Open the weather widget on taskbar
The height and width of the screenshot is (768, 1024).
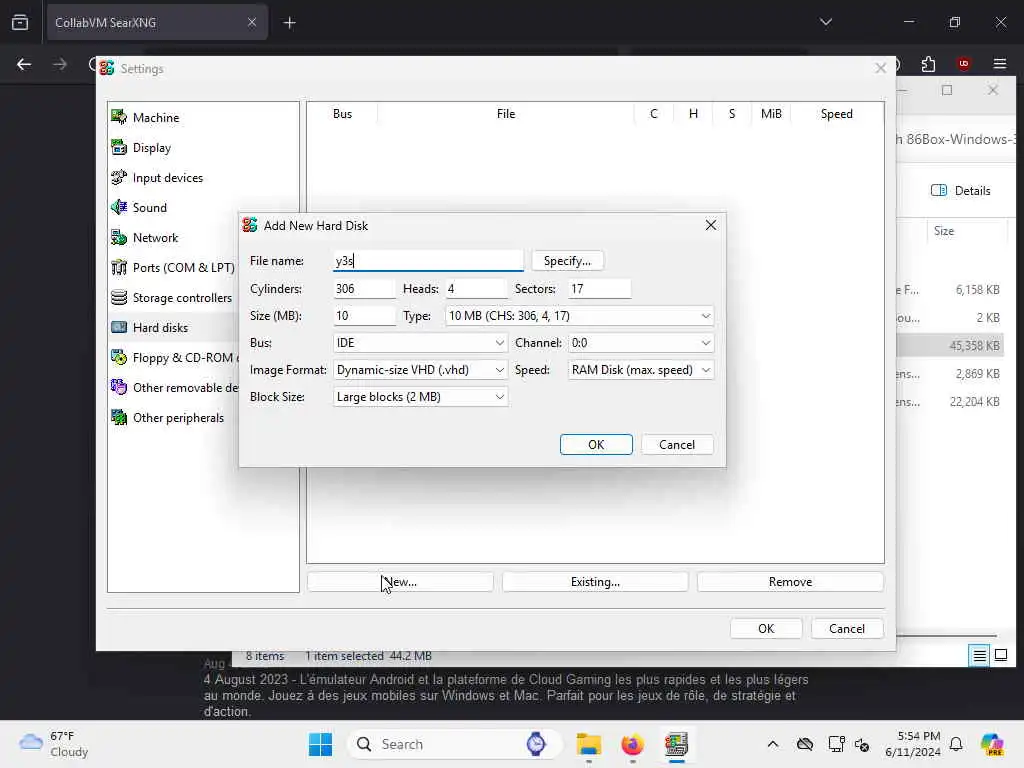coord(53,744)
